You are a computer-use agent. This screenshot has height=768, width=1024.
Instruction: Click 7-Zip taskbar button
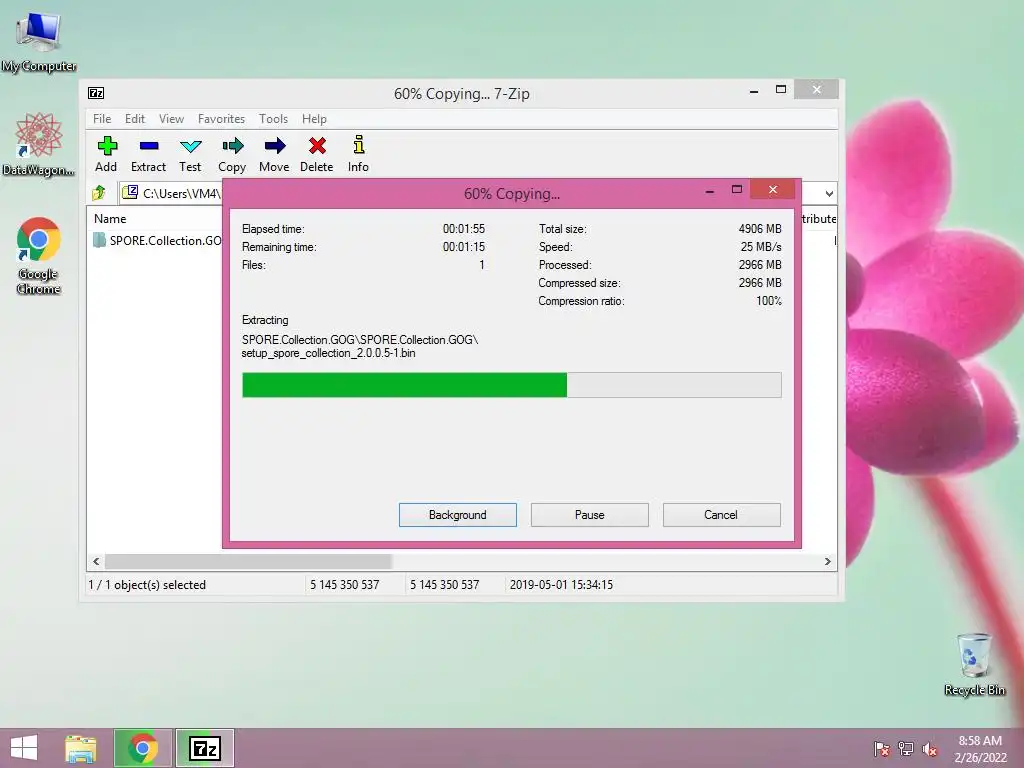tap(204, 748)
